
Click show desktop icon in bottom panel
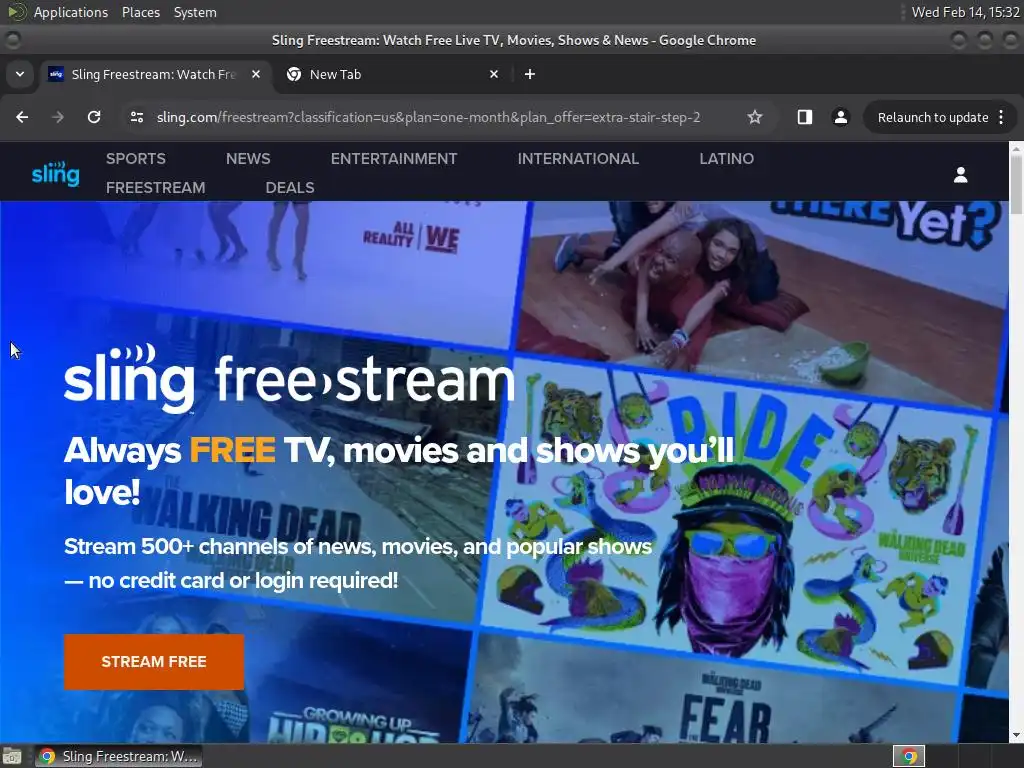click(12, 757)
